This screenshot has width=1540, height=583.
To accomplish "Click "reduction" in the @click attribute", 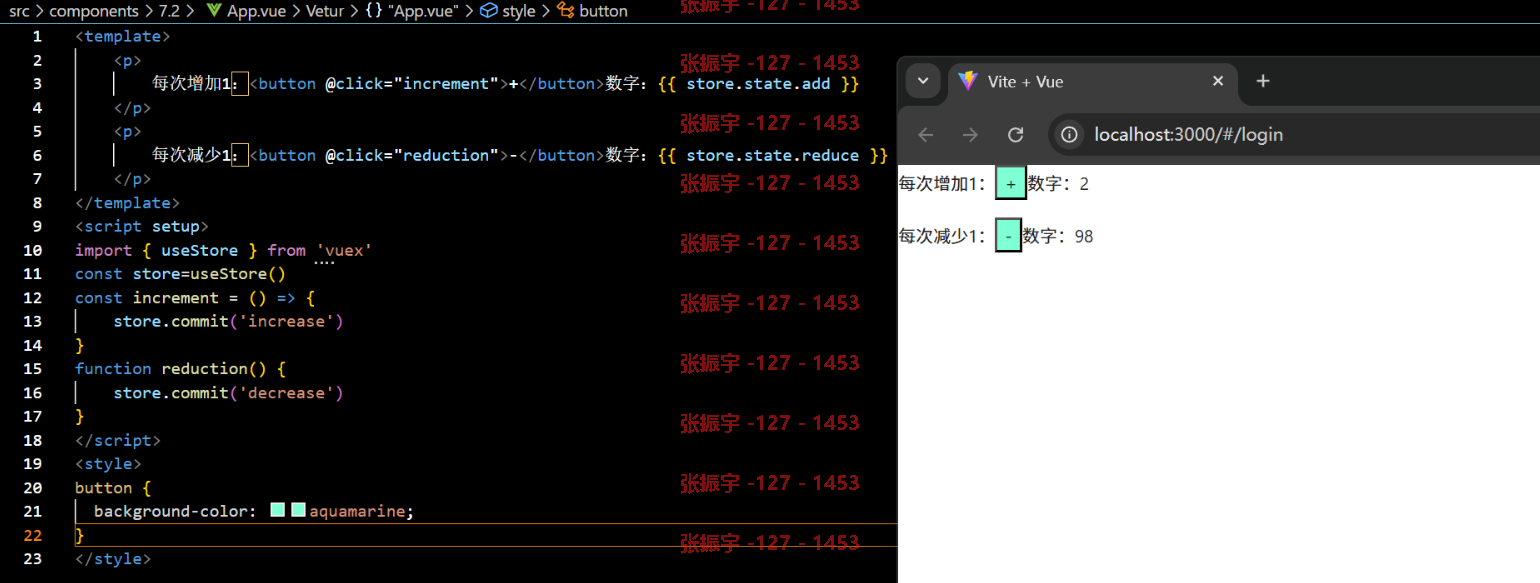I will tap(448, 155).
